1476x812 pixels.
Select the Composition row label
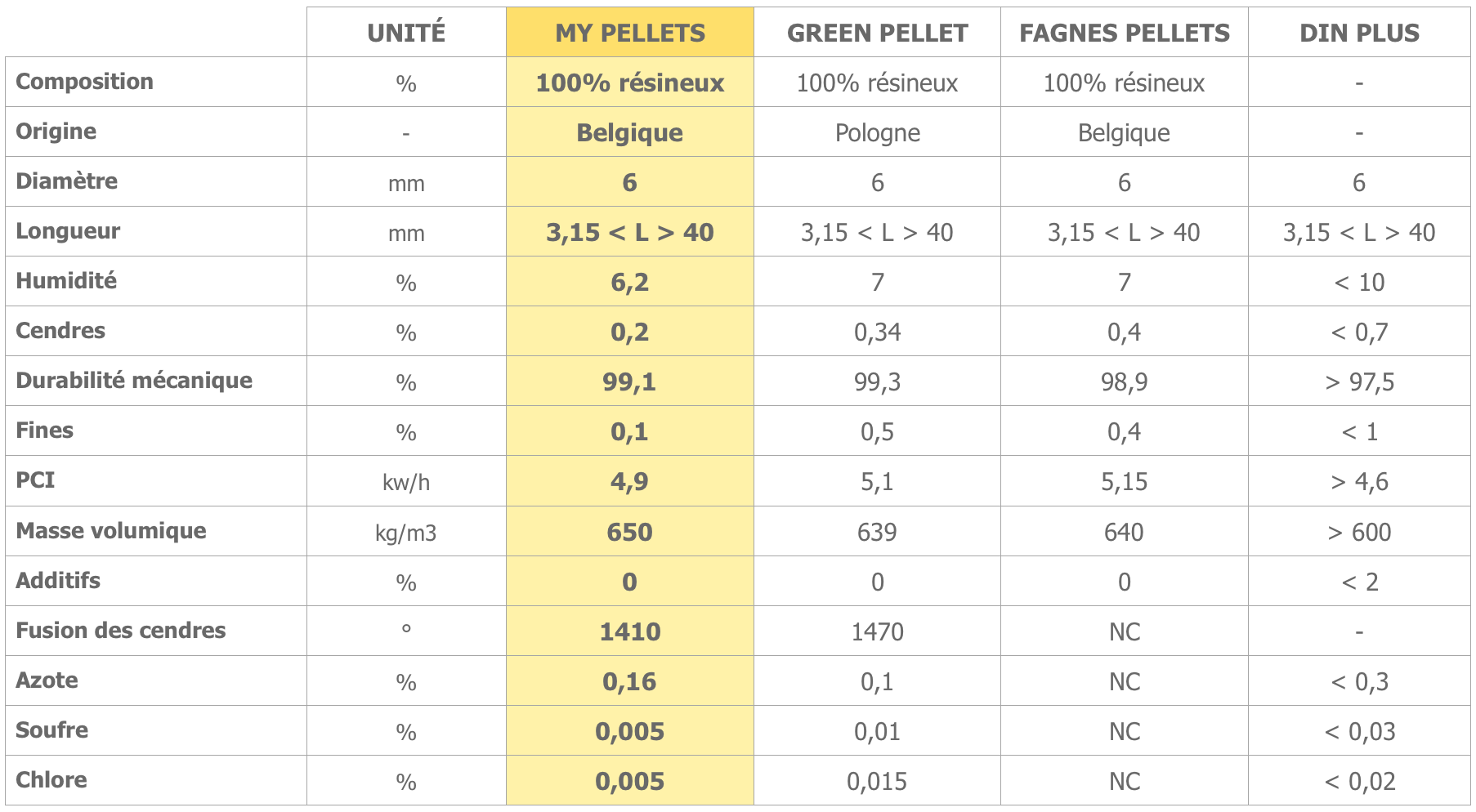(x=84, y=82)
